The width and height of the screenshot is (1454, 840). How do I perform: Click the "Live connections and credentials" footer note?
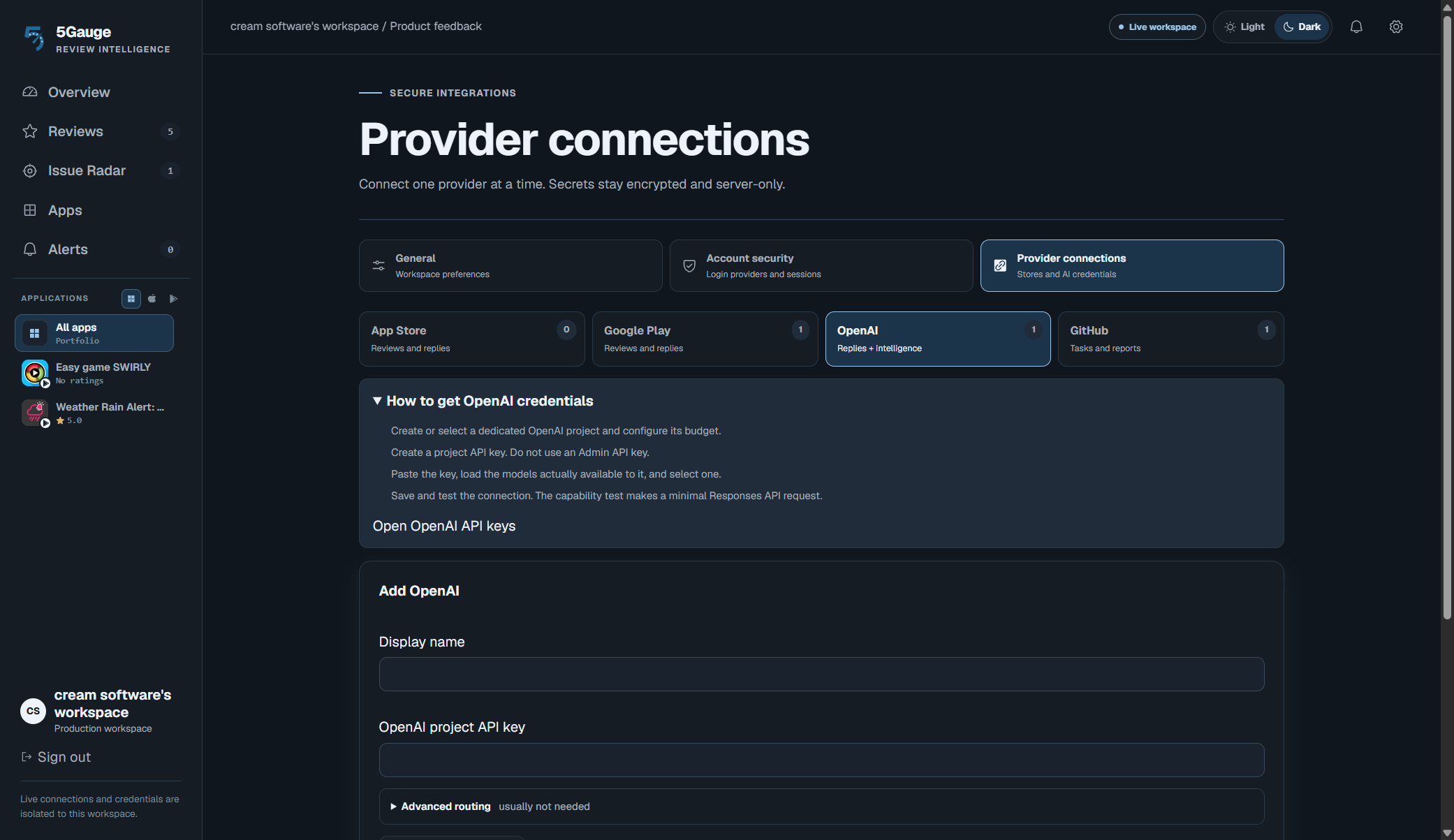[100, 806]
